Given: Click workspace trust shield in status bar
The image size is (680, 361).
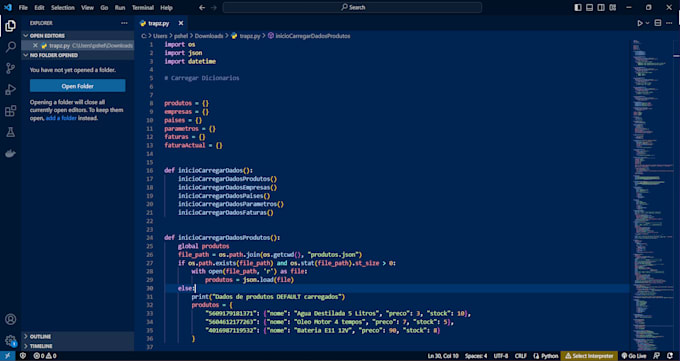Looking at the screenshot, I should pyautogui.click(x=23, y=356).
